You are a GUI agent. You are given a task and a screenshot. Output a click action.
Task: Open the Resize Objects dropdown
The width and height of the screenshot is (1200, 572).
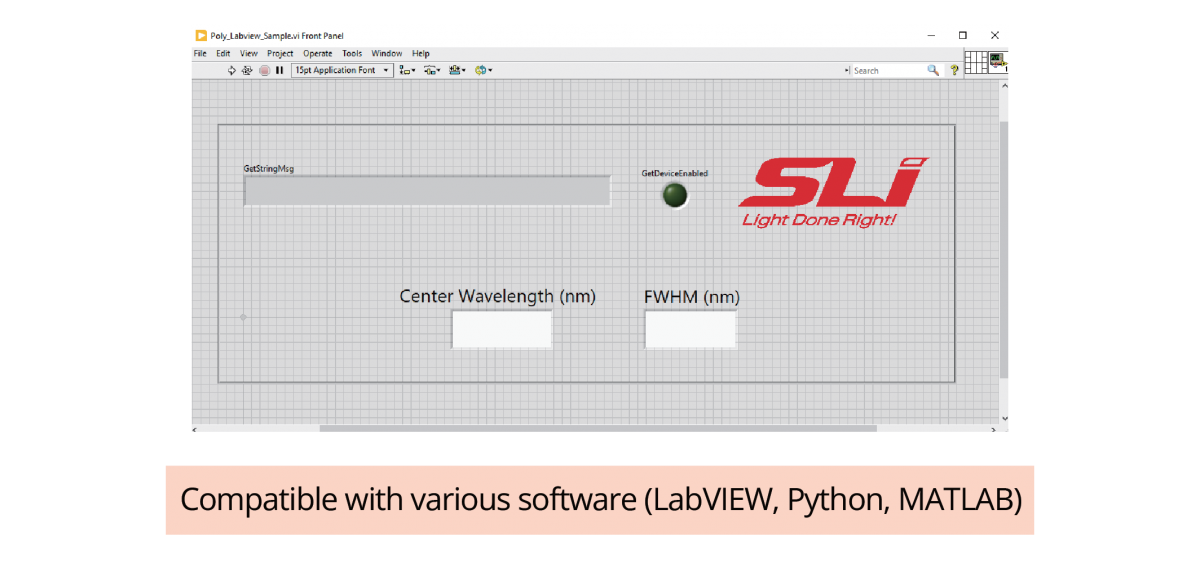[457, 70]
